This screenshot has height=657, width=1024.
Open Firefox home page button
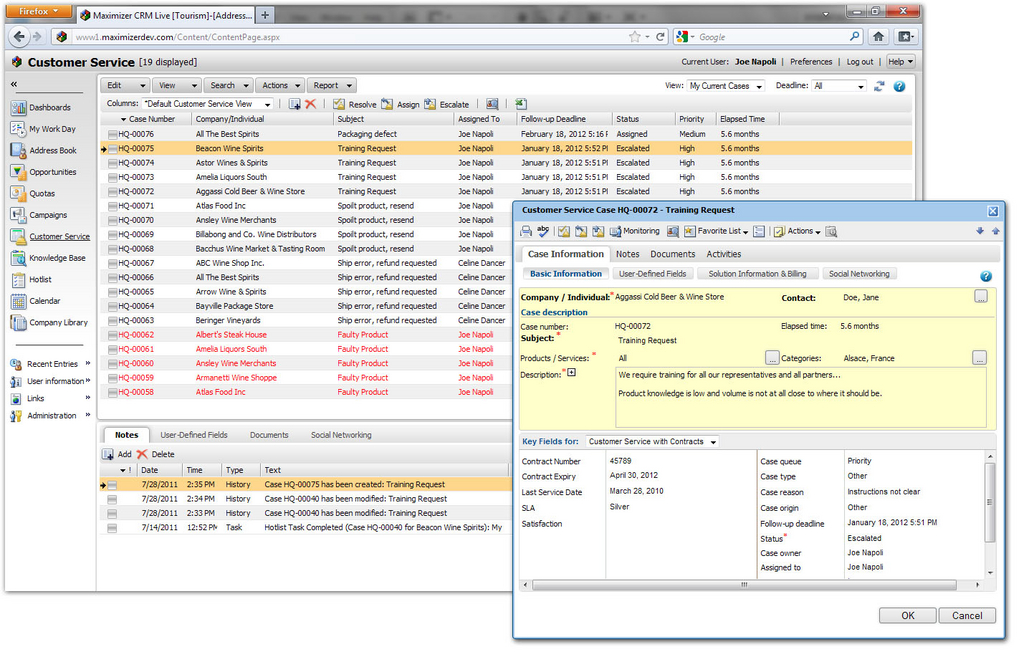(x=878, y=37)
